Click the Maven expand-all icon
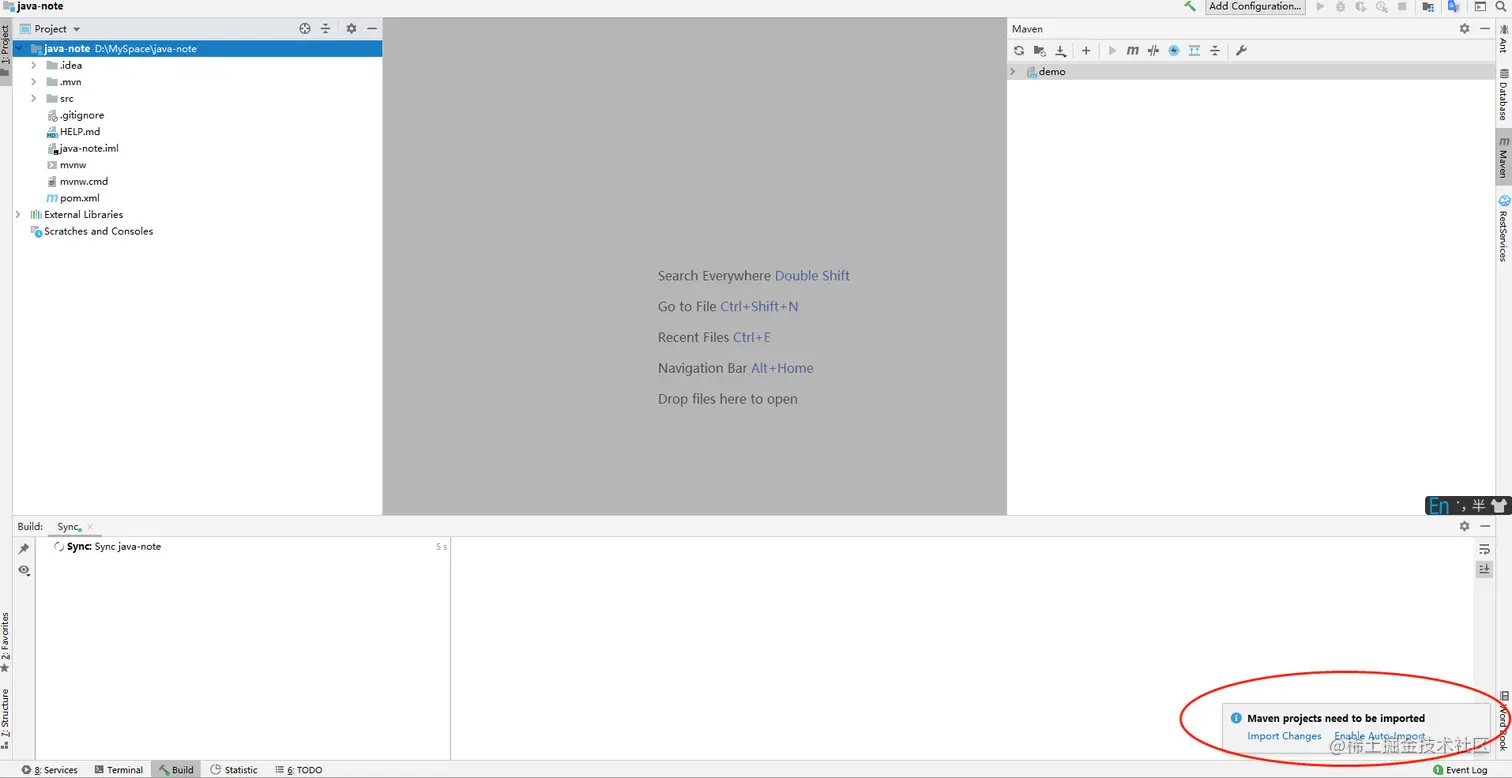1512x778 pixels. click(1194, 51)
